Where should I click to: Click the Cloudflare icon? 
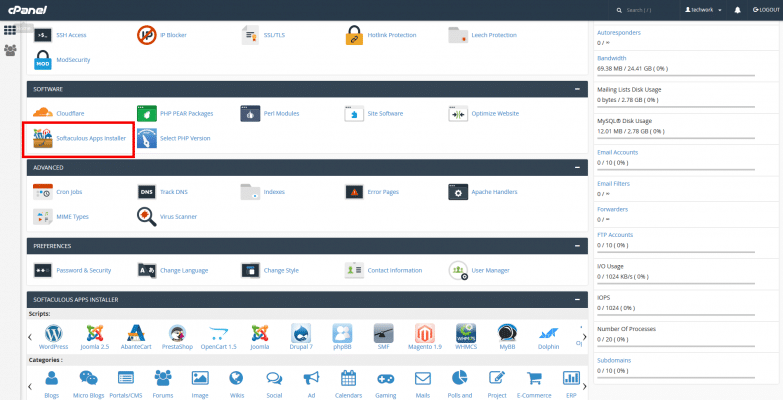[43, 114]
